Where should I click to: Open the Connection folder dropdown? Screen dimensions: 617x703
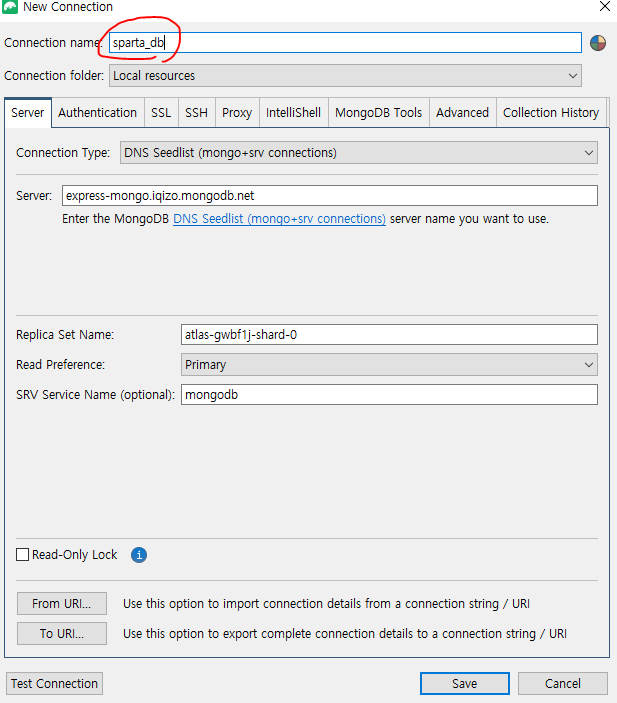coord(345,76)
